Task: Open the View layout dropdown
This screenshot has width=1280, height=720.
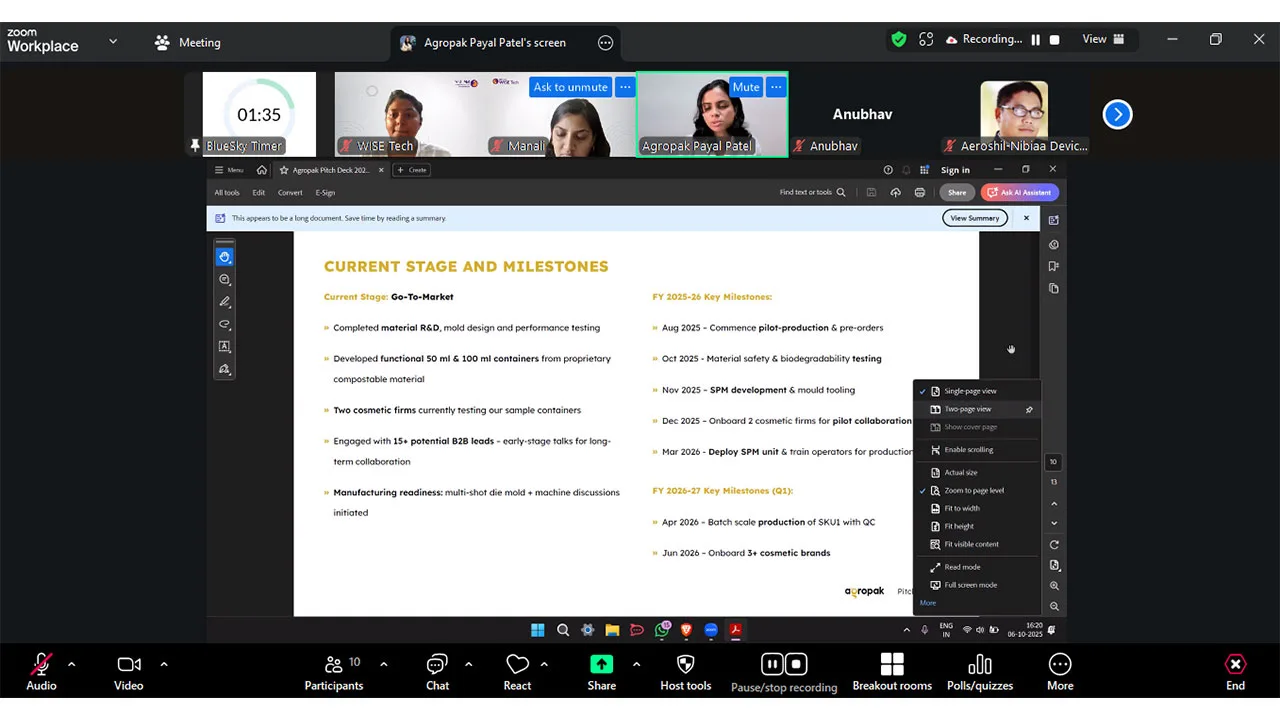Action: (x=1103, y=40)
